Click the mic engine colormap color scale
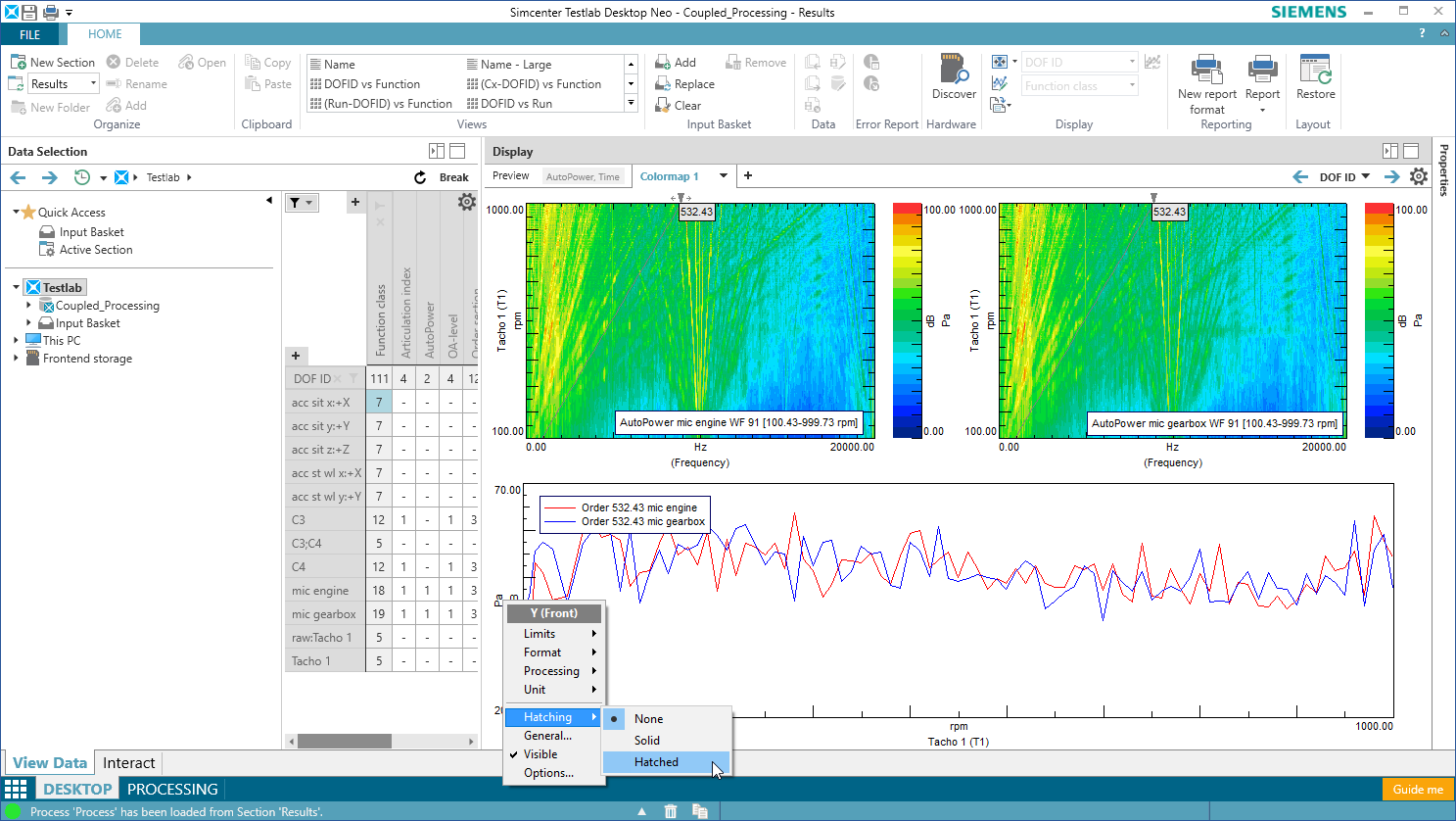The width and height of the screenshot is (1456, 821). click(907, 320)
